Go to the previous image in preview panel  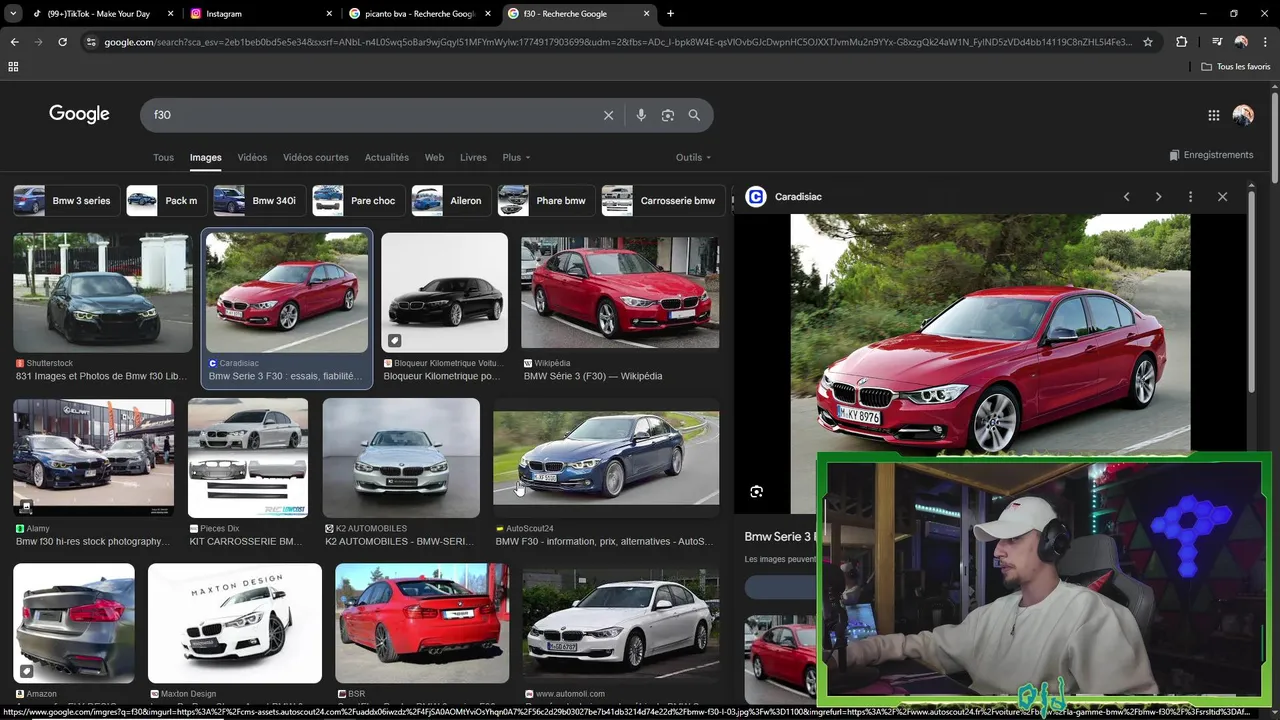[1126, 197]
